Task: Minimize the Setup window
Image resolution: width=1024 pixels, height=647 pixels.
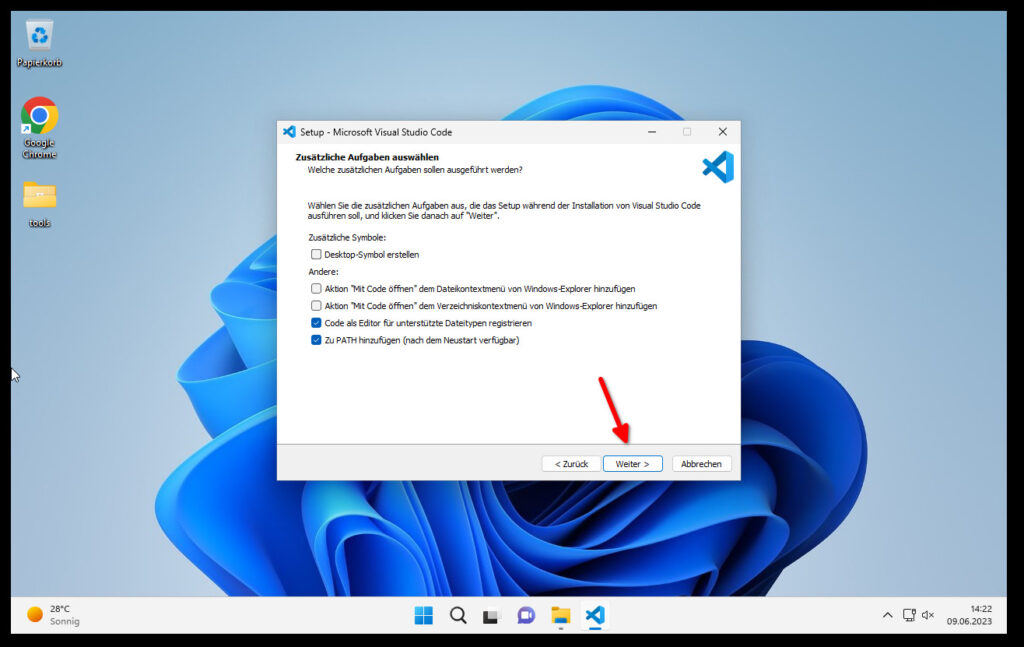Action: (652, 132)
